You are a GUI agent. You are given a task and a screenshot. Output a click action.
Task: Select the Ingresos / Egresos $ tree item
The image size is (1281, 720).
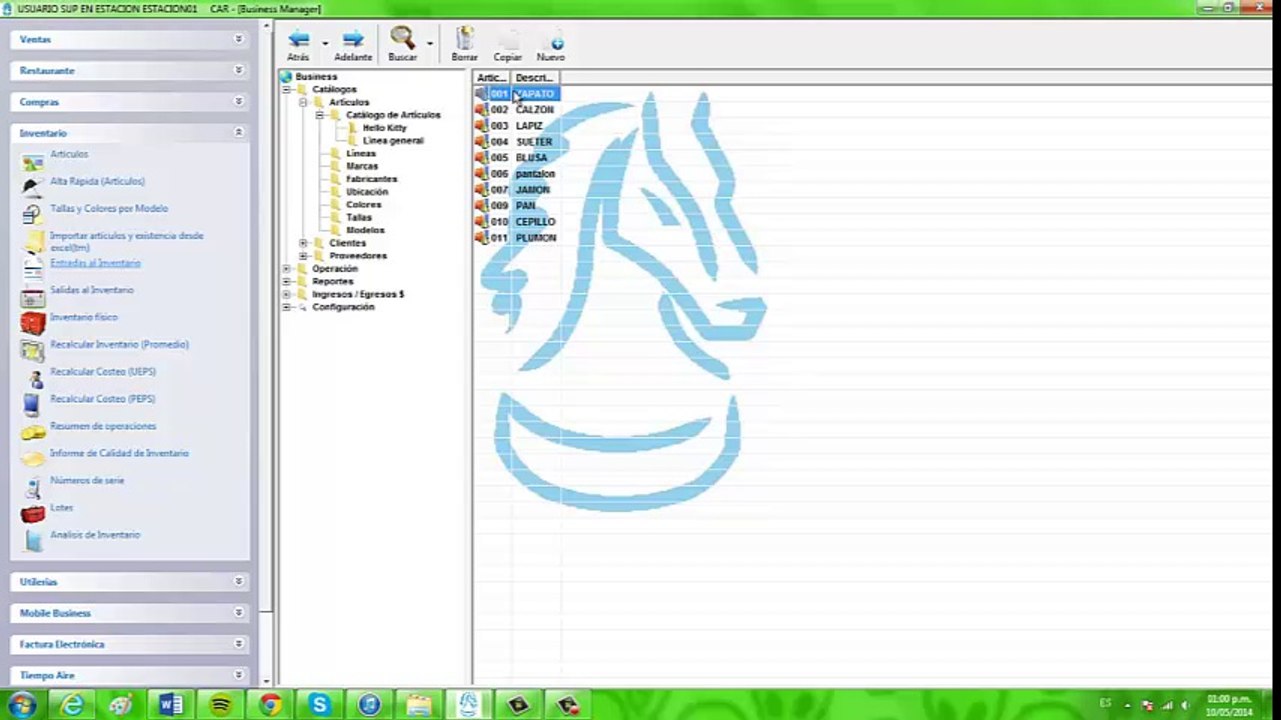click(x=358, y=294)
